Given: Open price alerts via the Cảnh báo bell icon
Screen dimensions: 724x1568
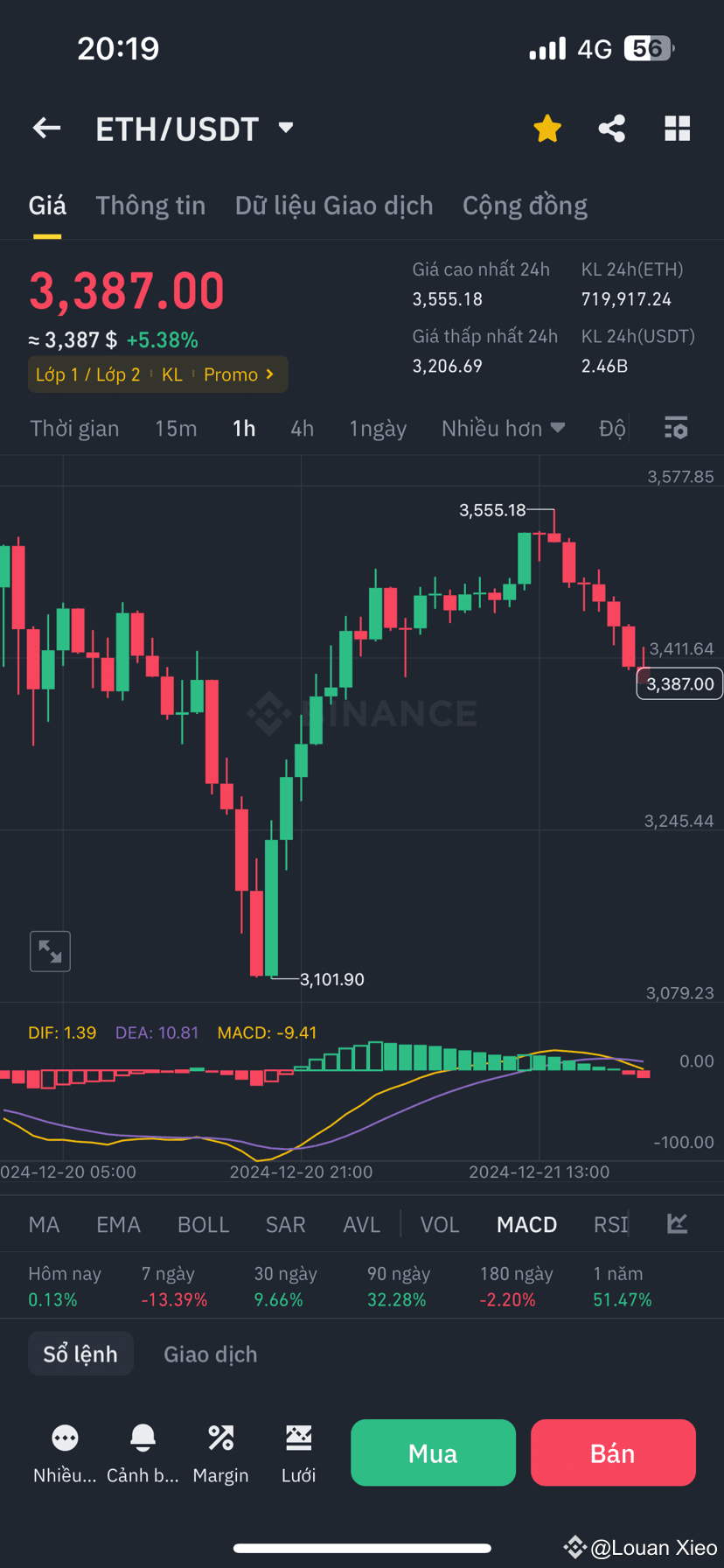Looking at the screenshot, I should [x=143, y=1451].
